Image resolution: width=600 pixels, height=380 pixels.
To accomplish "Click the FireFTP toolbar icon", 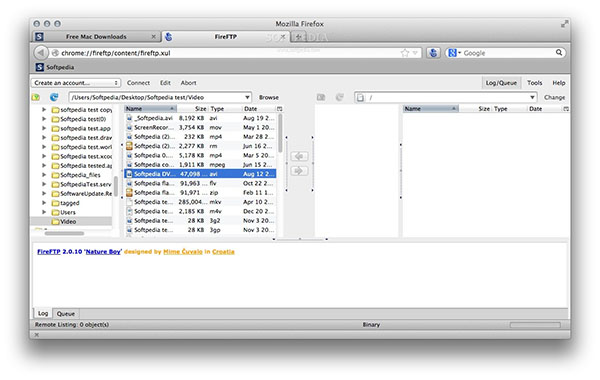I will (433, 53).
